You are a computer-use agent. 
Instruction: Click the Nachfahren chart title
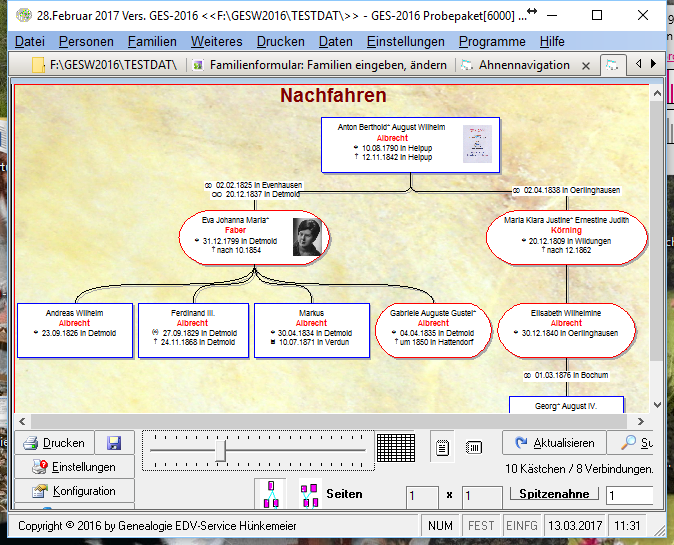pyautogui.click(x=333, y=95)
